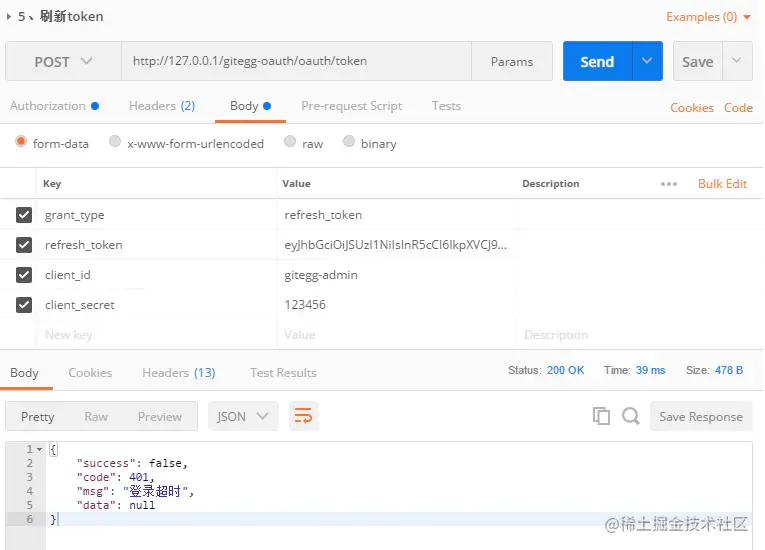The width and height of the screenshot is (765, 550).
Task: Switch response view to Pretty
Action: (38, 417)
